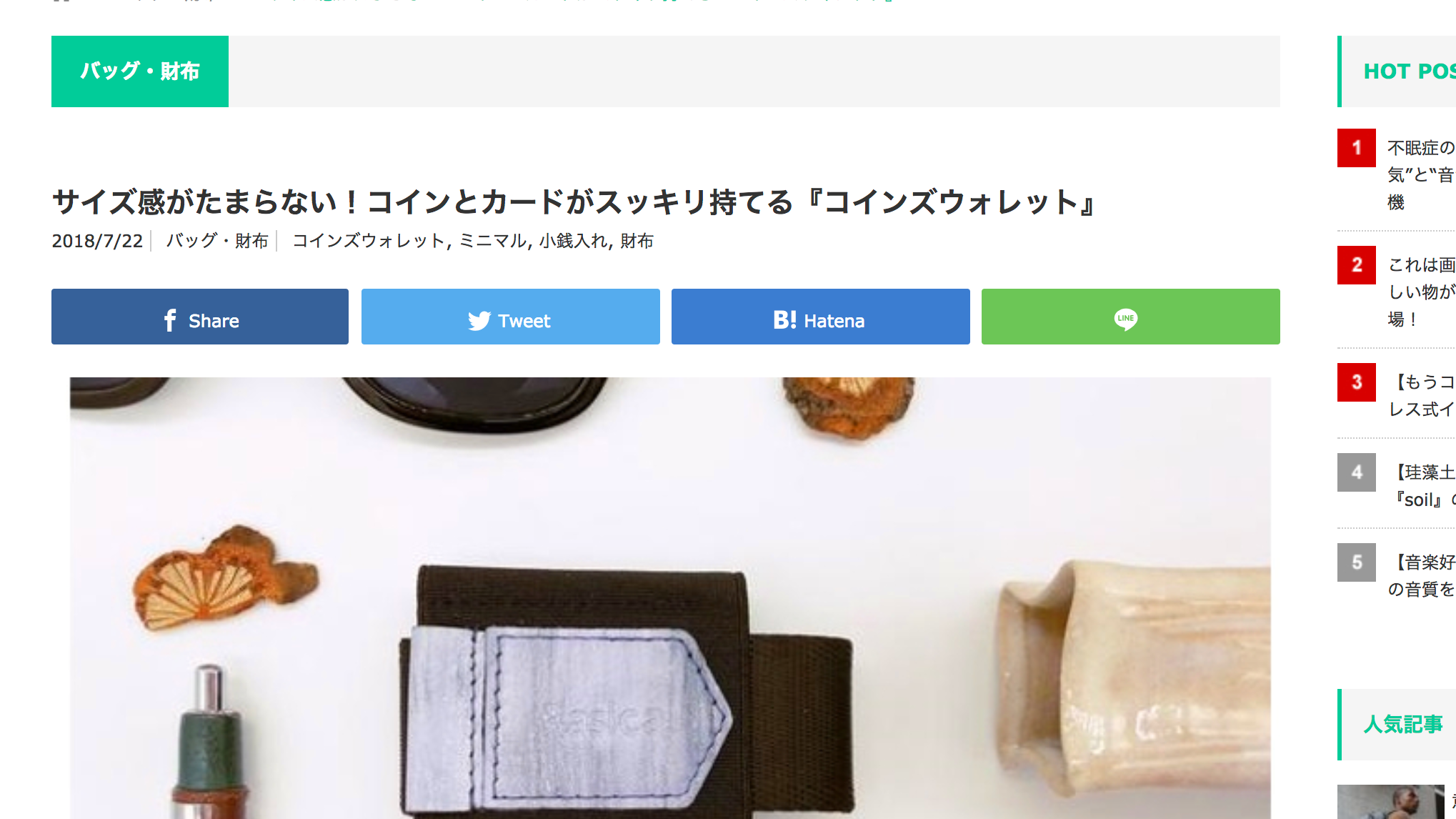The height and width of the screenshot is (819, 1456).
Task: Share via the green LINE icon
Action: [1131, 317]
